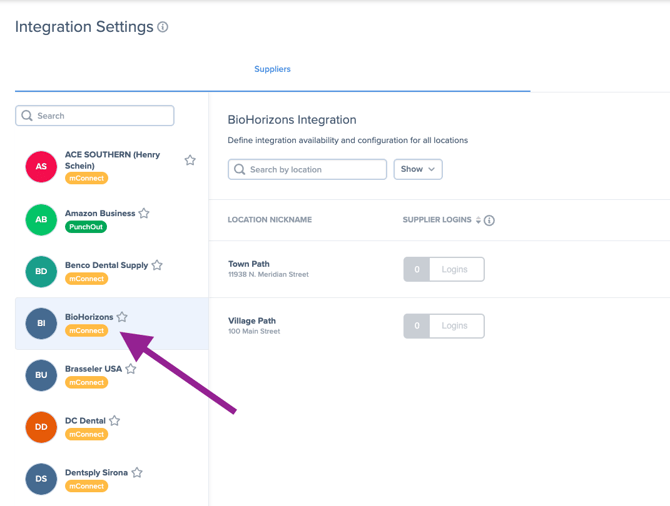The image size is (670, 506).
Task: Open Brasseler USA supplier entry
Action: click(93, 369)
